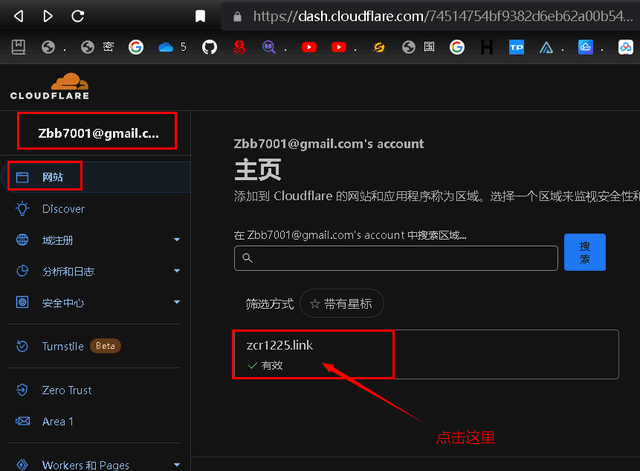
Task: Open the first YouTube bookmark
Action: point(308,47)
